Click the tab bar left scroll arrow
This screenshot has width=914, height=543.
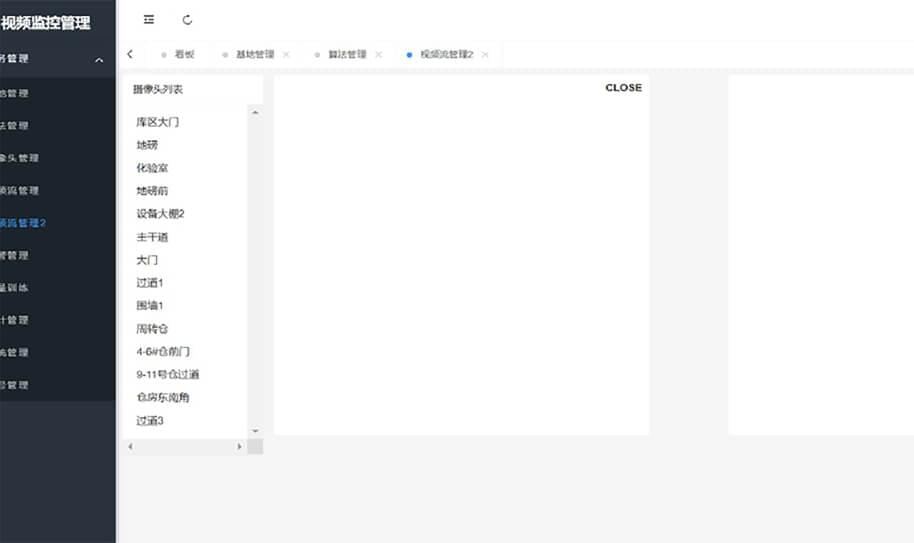pyautogui.click(x=130, y=55)
